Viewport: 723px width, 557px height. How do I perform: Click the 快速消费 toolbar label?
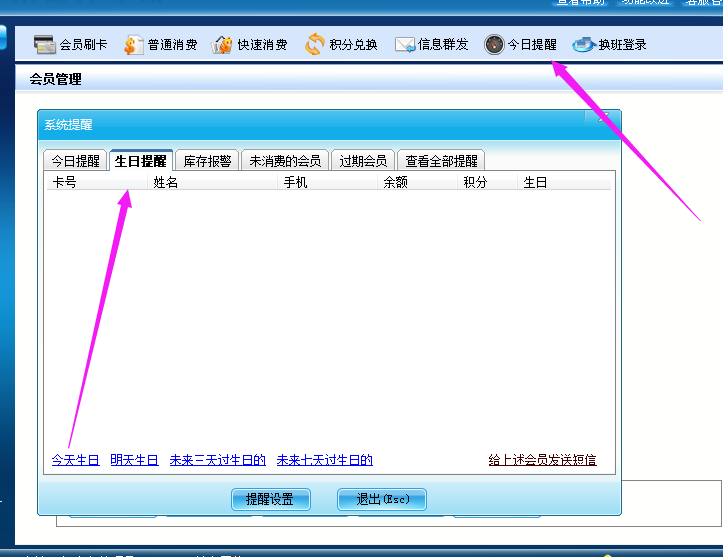click(x=262, y=45)
